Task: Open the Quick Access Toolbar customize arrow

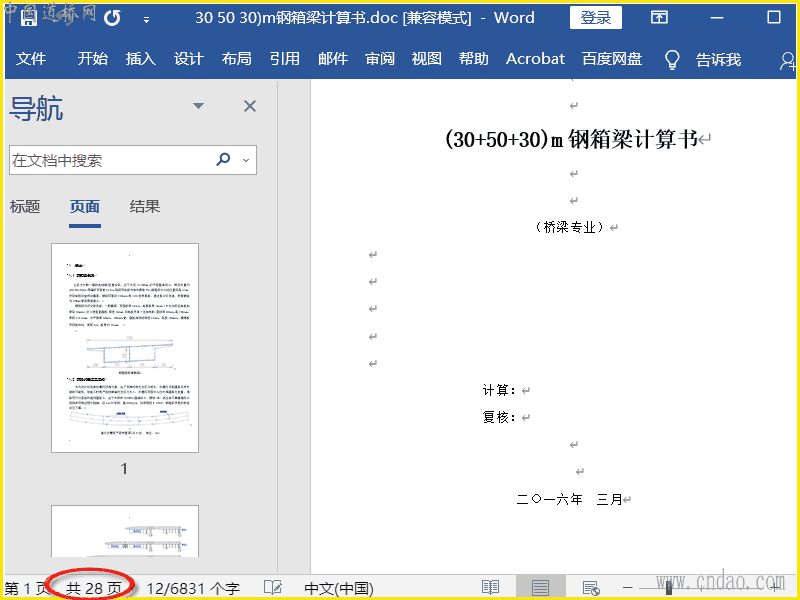Action: [x=146, y=19]
